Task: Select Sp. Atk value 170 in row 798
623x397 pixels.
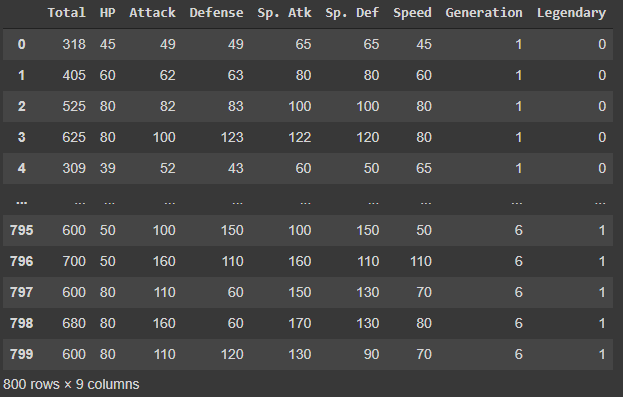Action: 300,323
